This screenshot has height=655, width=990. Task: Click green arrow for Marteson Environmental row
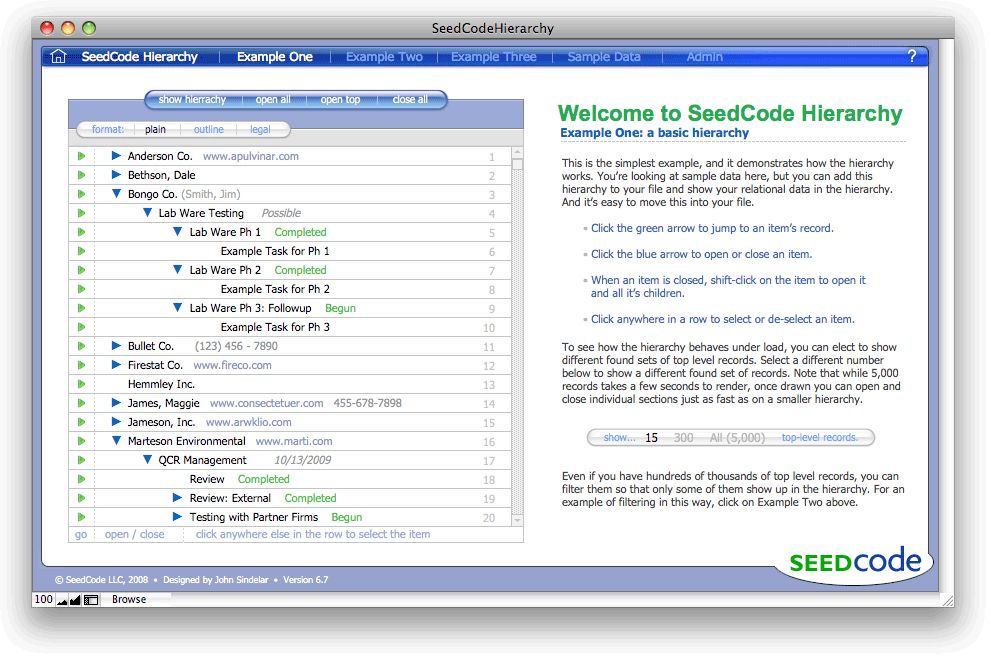(81, 440)
